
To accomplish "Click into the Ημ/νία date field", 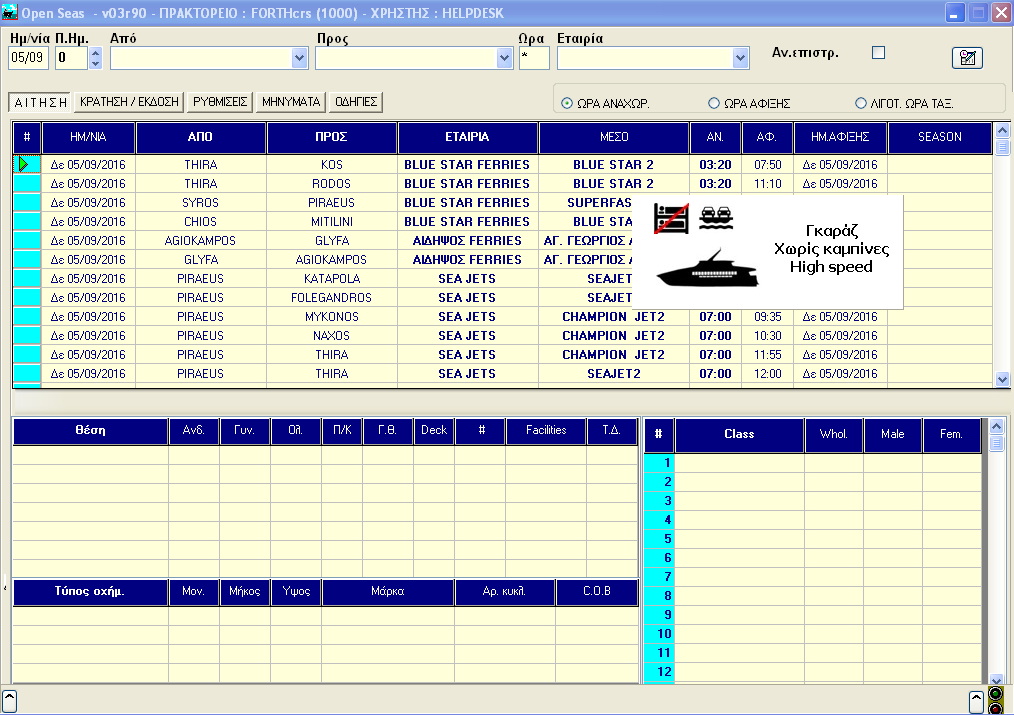I will click(x=28, y=58).
